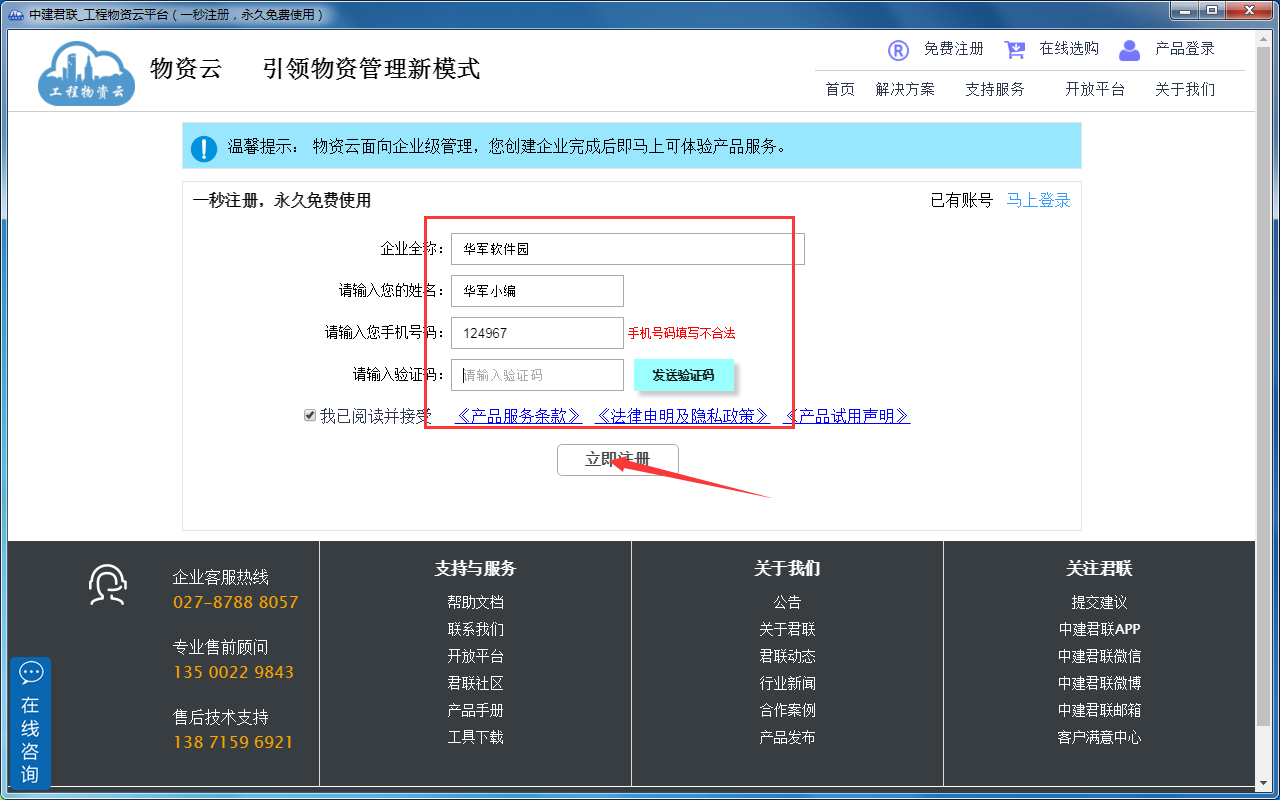This screenshot has width=1280, height=800.
Task: Open the 《产品服务条款》 link
Action: click(518, 416)
